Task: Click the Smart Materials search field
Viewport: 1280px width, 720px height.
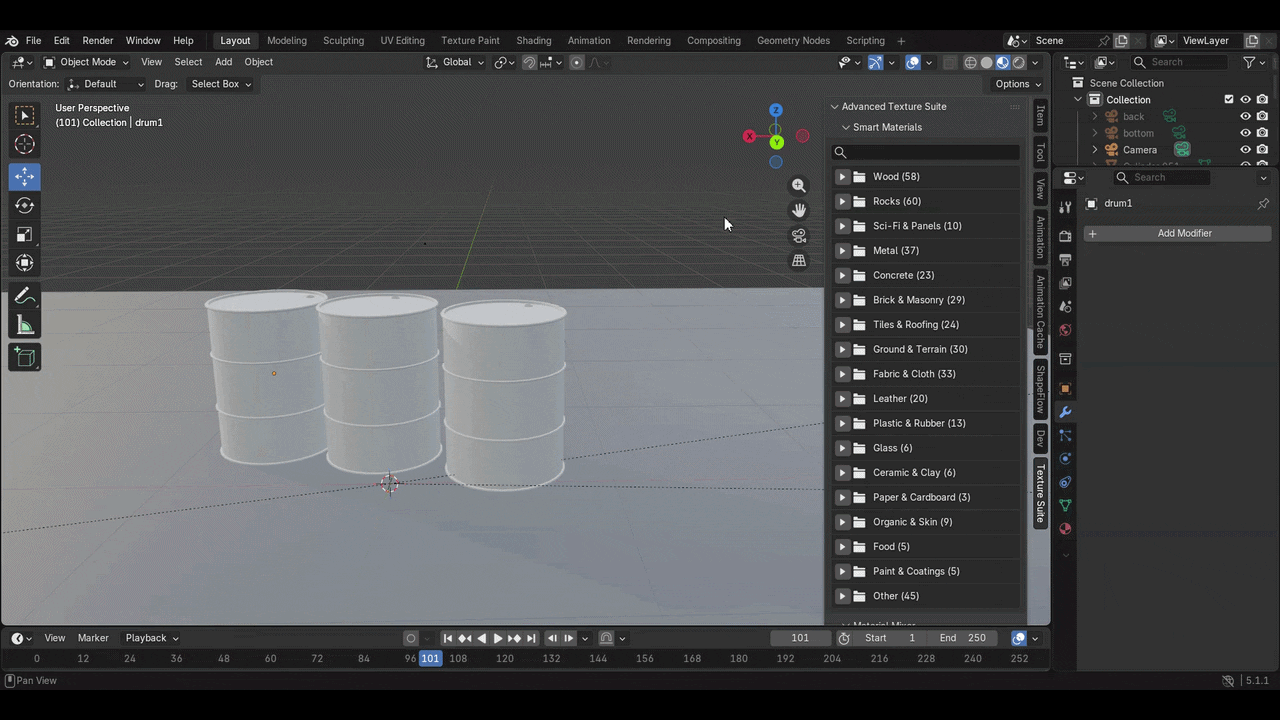Action: pos(926,153)
